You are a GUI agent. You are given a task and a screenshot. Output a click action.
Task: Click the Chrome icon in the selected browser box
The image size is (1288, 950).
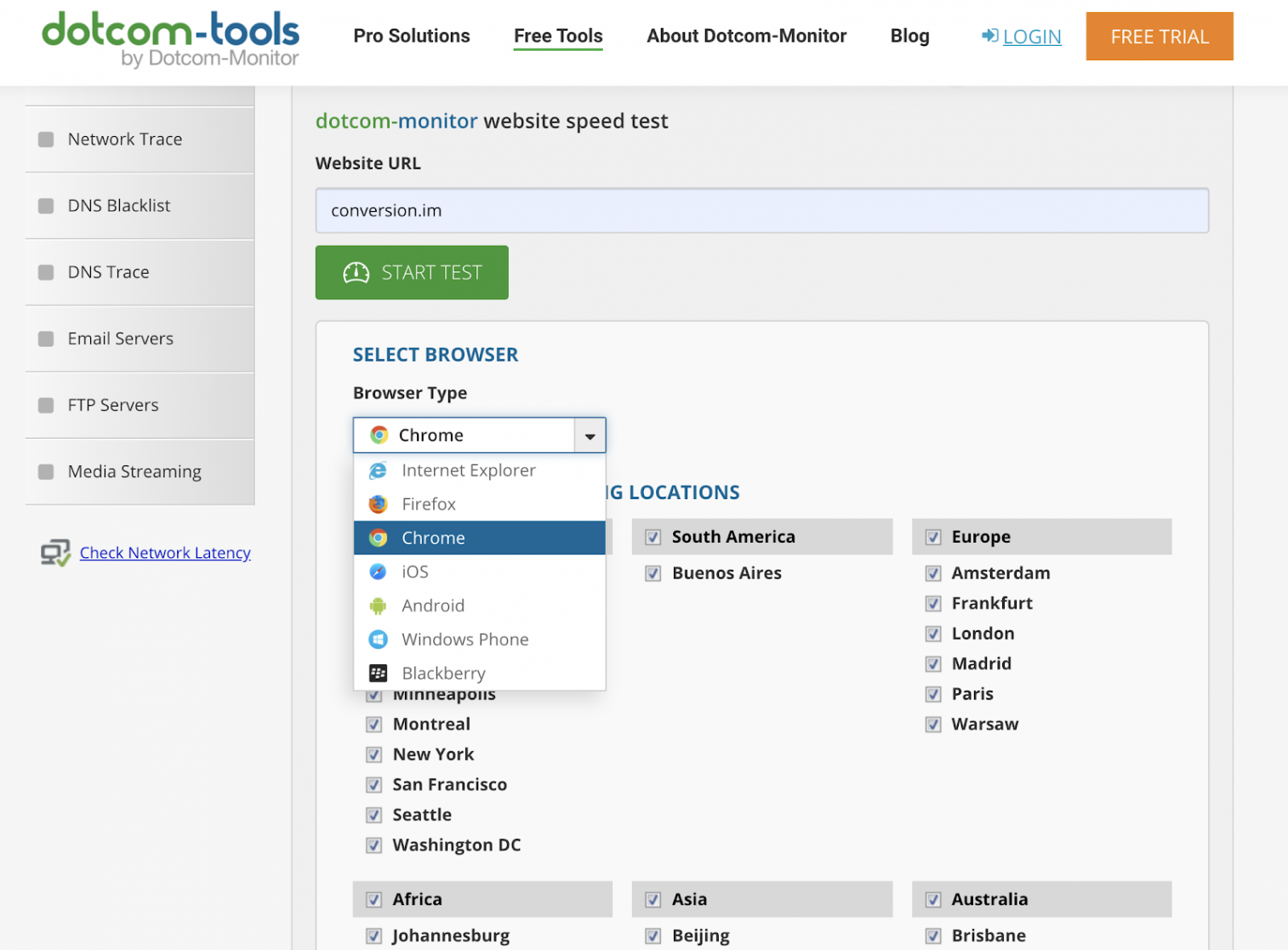pyautogui.click(x=379, y=435)
